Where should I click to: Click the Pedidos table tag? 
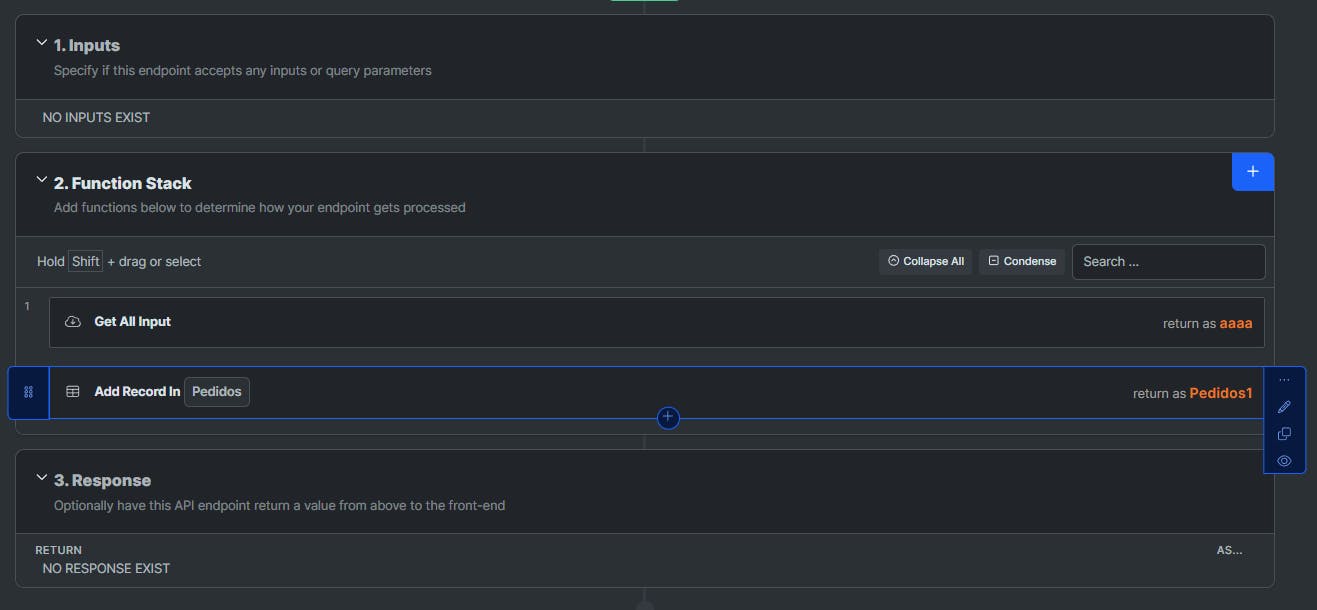tap(217, 392)
